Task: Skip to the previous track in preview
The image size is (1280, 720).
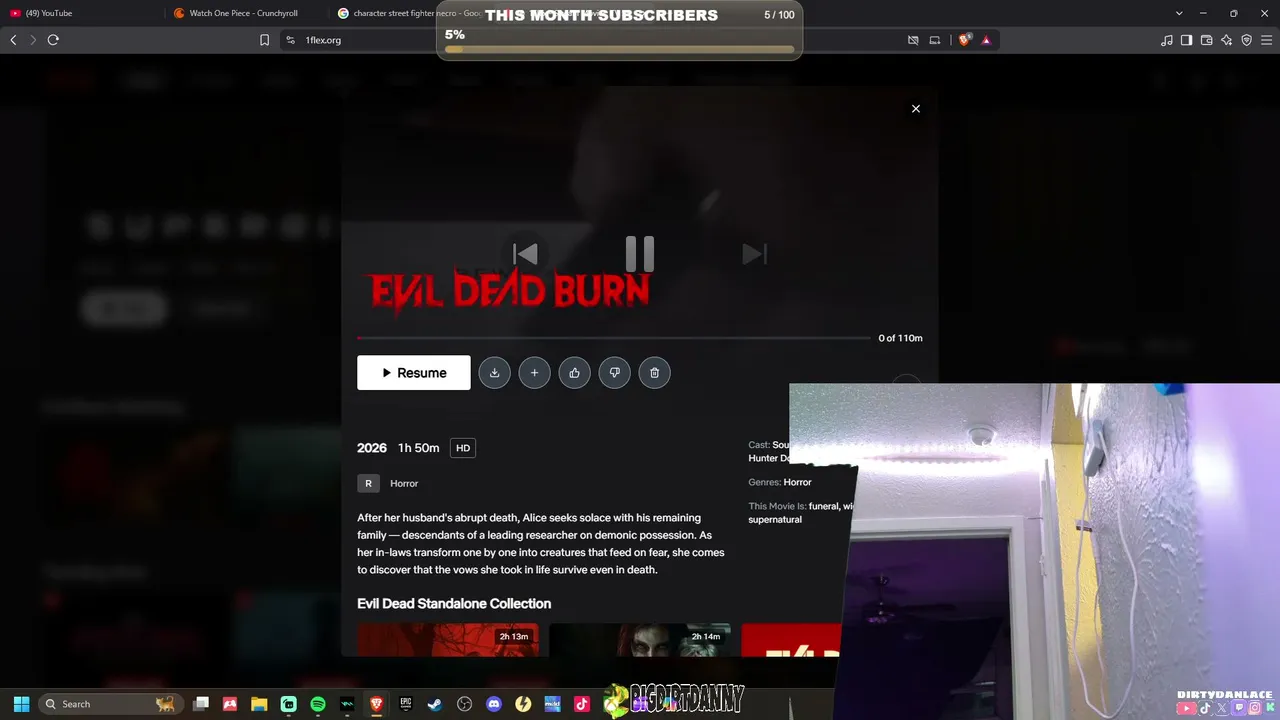Action: (x=525, y=254)
